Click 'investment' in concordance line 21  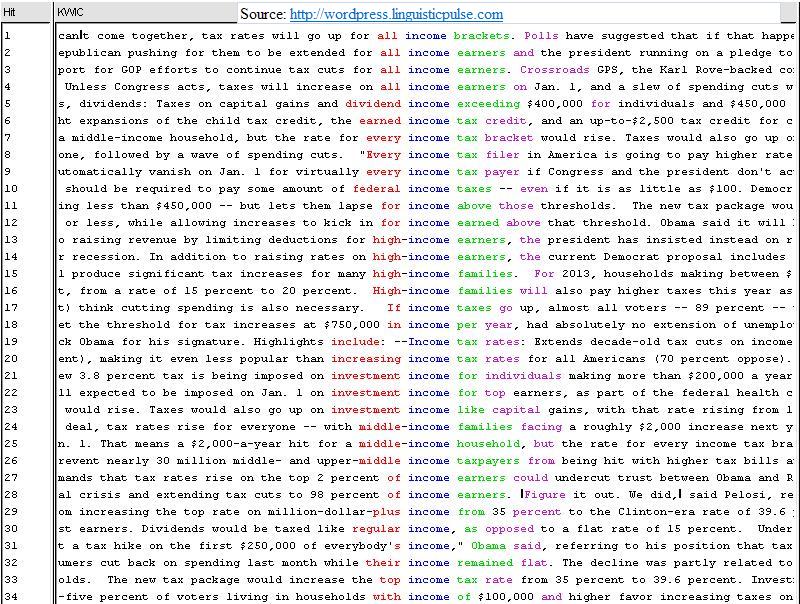click(x=365, y=375)
